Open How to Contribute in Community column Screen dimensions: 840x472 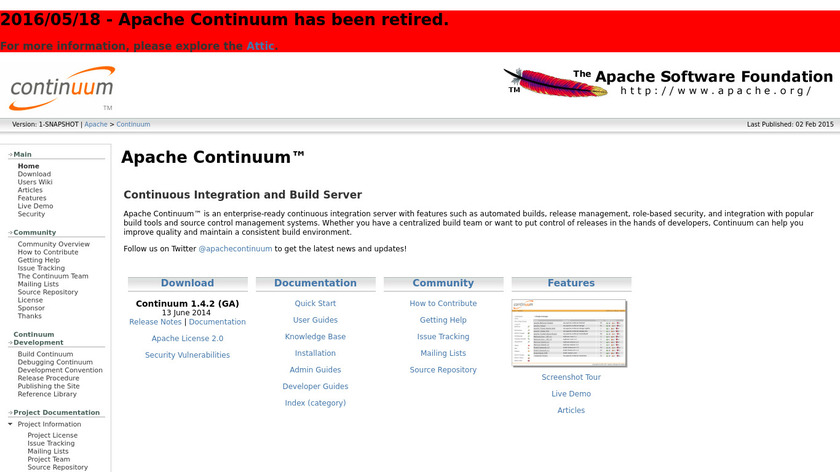[443, 303]
